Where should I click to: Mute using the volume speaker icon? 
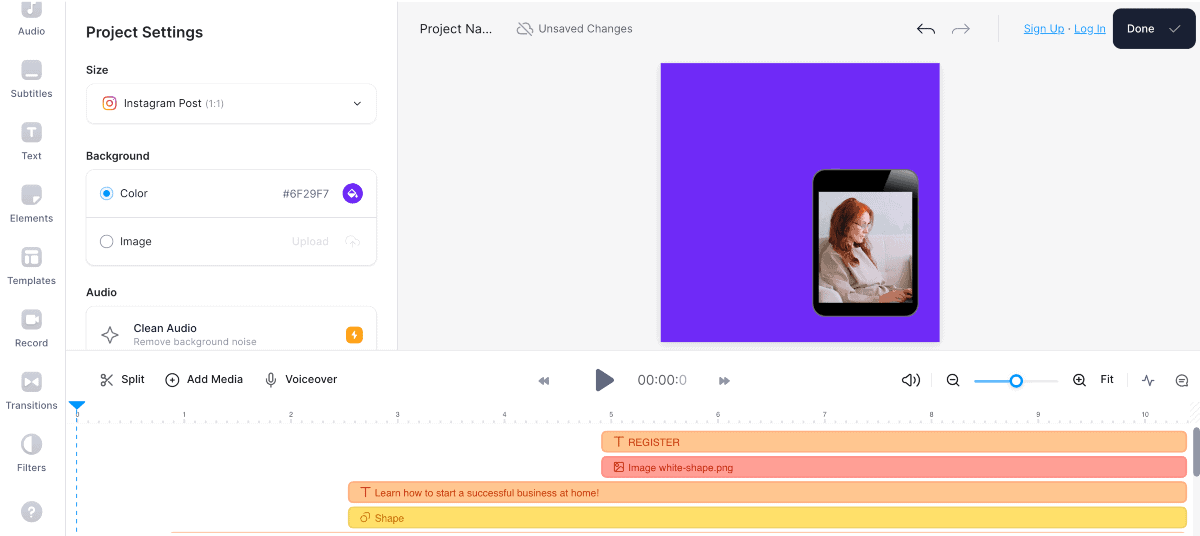click(x=910, y=380)
